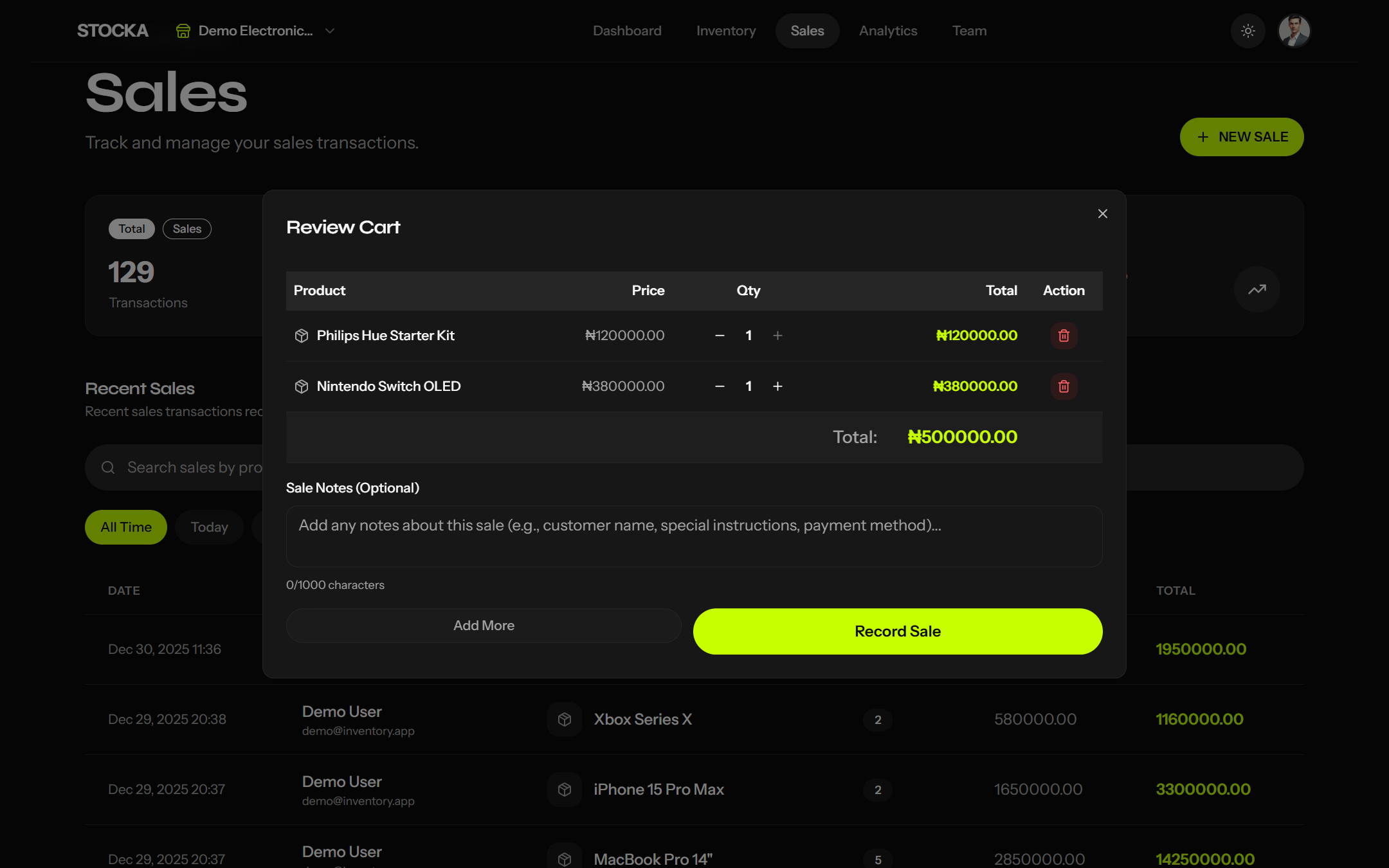The image size is (1389, 868).
Task: Select the All Time filter
Action: (126, 527)
